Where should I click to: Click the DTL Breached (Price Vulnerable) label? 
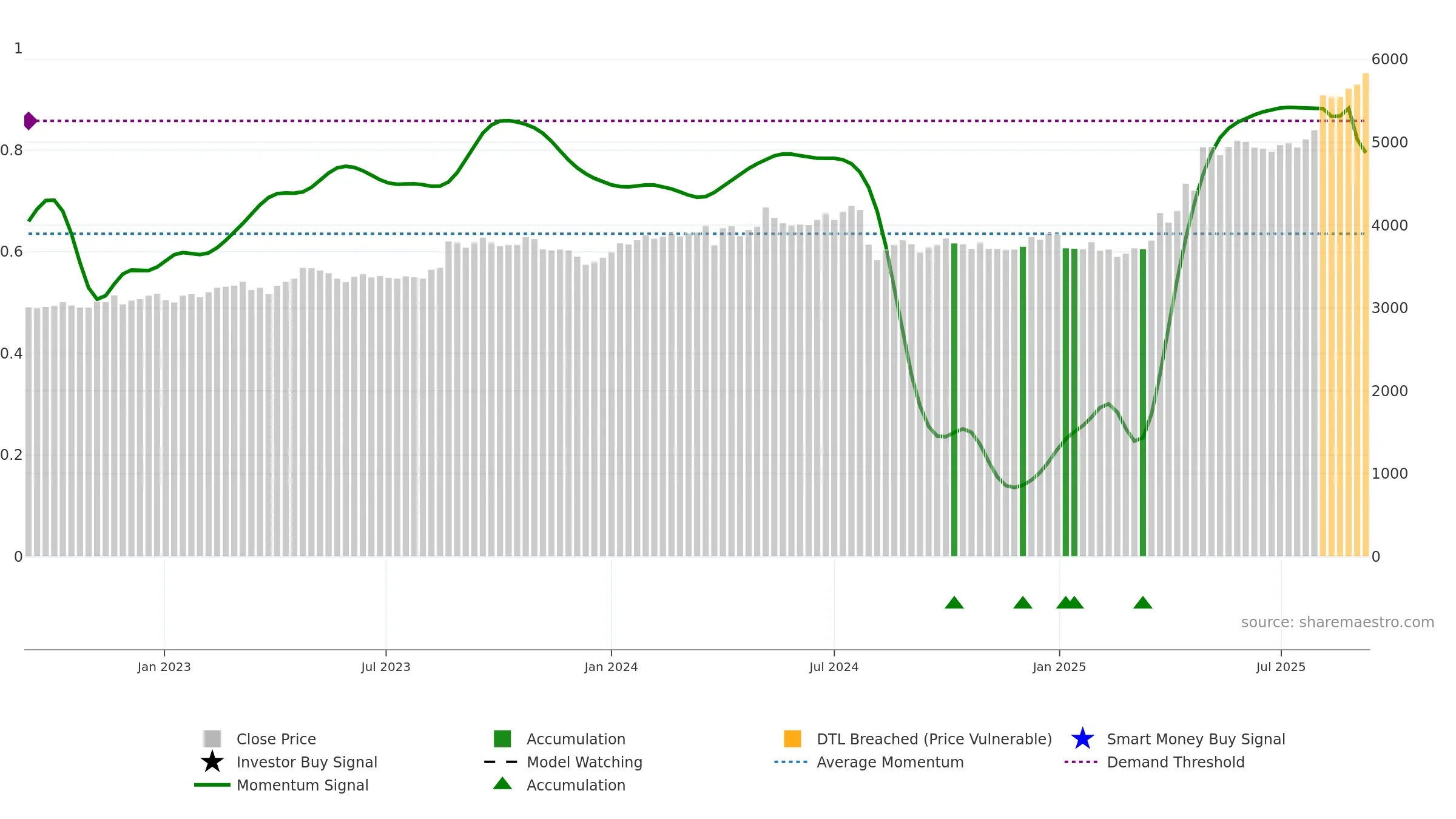pyautogui.click(x=934, y=739)
